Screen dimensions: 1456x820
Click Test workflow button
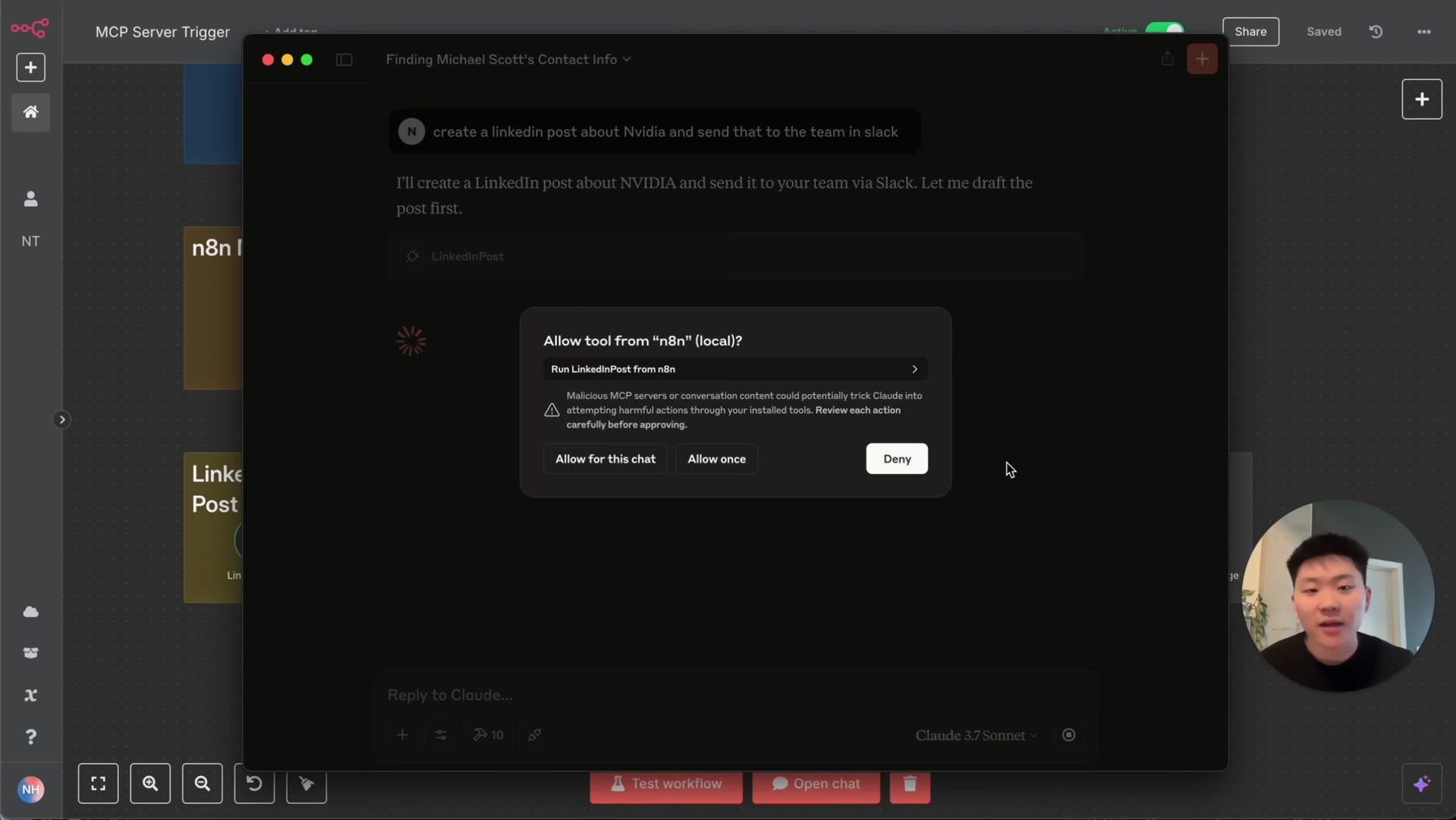[x=666, y=784]
